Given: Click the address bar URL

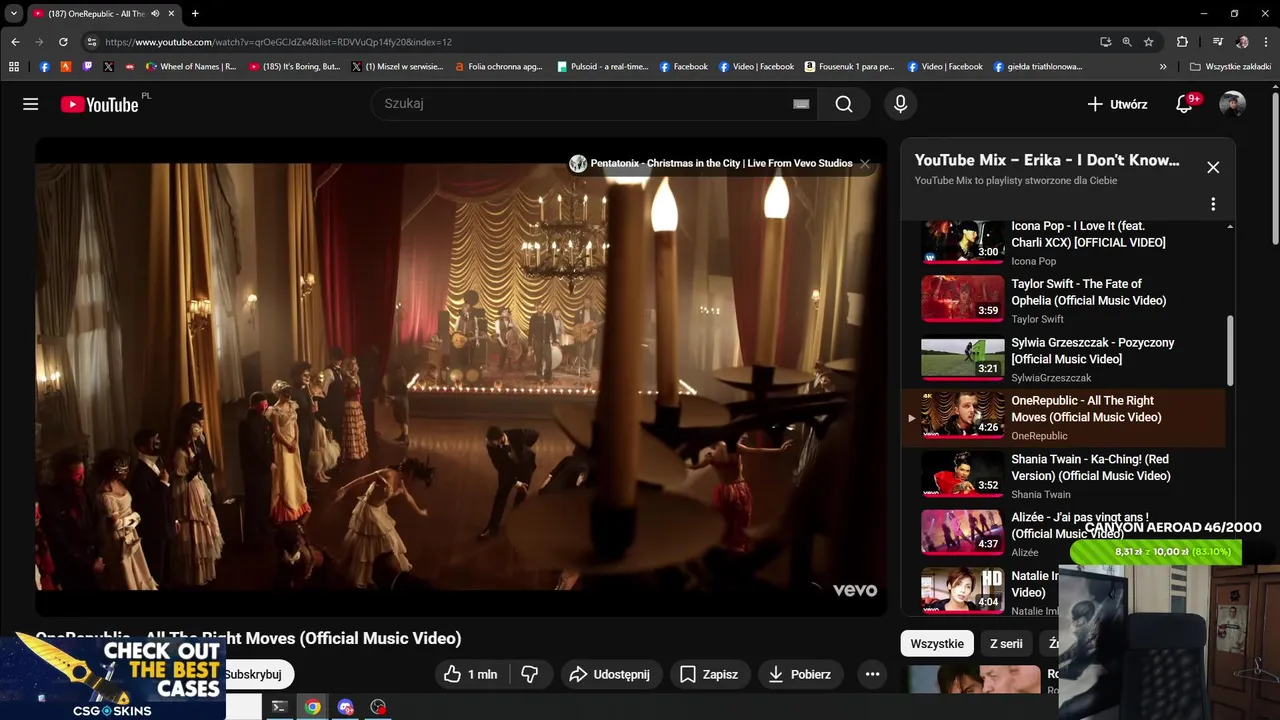Looking at the screenshot, I should pos(278,42).
